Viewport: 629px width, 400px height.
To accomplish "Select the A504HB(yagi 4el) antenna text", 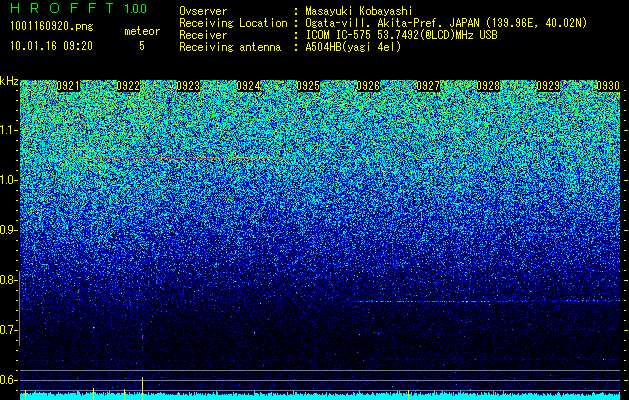I will pos(353,47).
